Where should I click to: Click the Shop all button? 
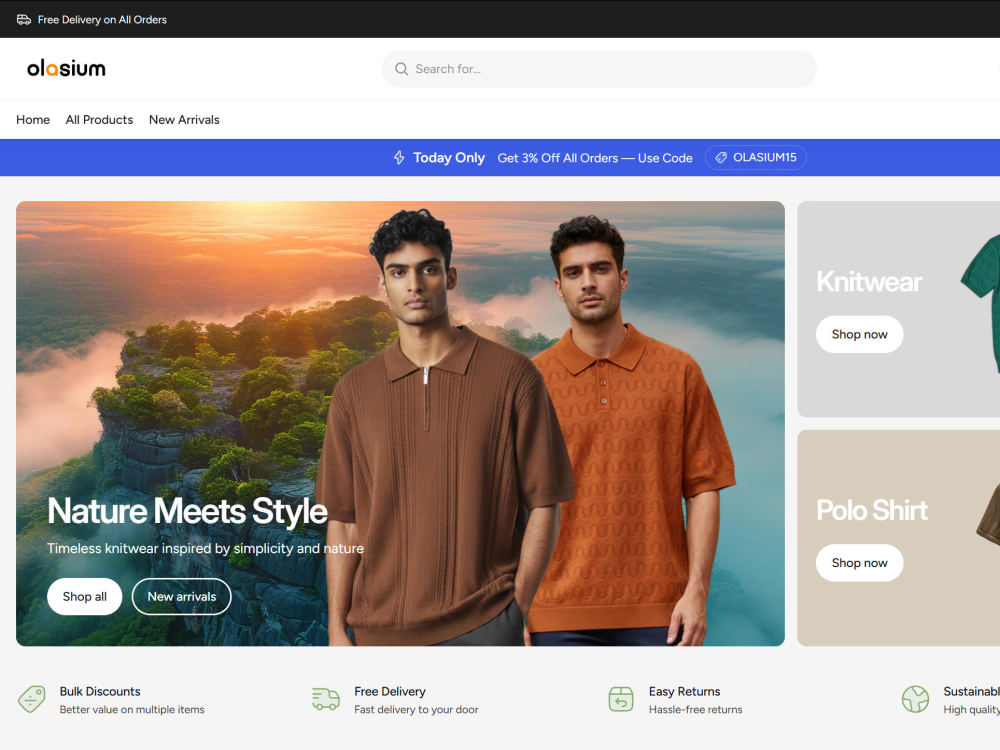(x=85, y=596)
